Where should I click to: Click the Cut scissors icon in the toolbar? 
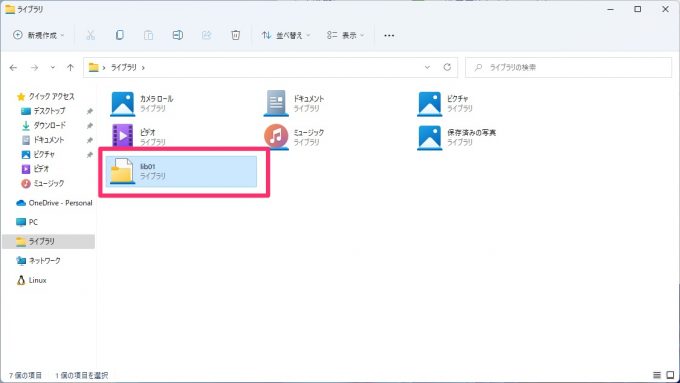coord(90,35)
